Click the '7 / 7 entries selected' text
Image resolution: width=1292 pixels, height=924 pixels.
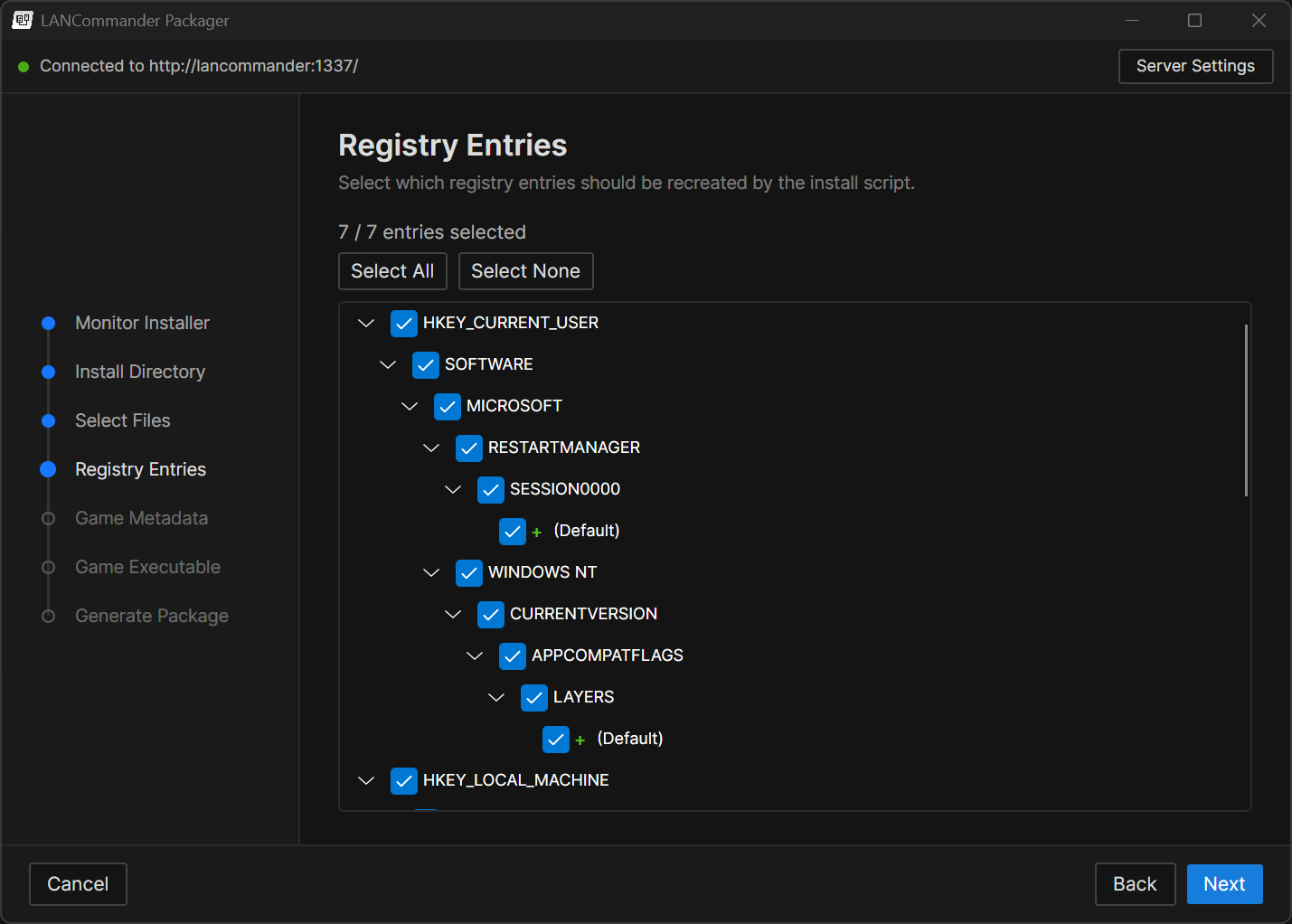tap(432, 233)
